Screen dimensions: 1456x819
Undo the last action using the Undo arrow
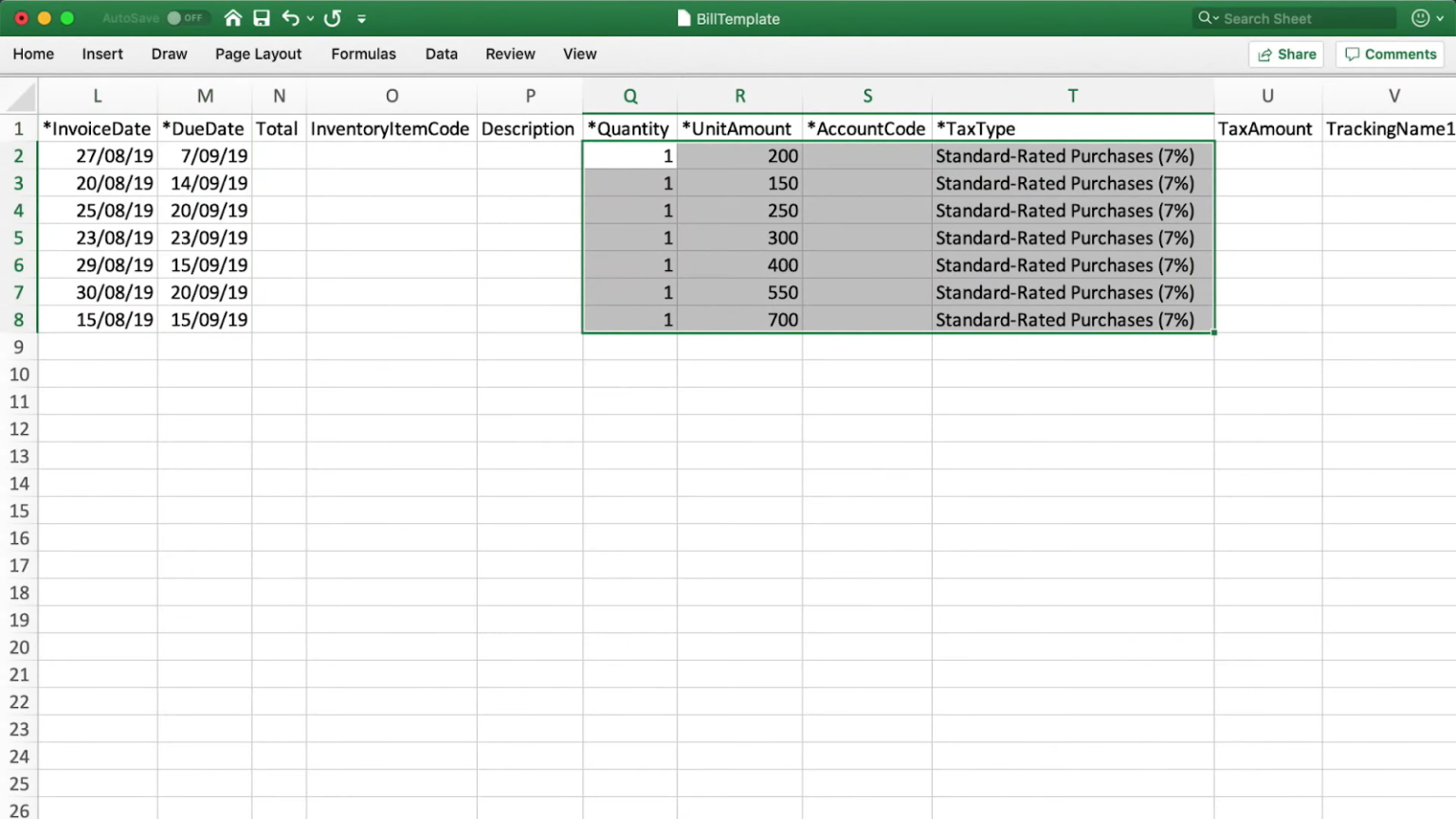tap(292, 18)
